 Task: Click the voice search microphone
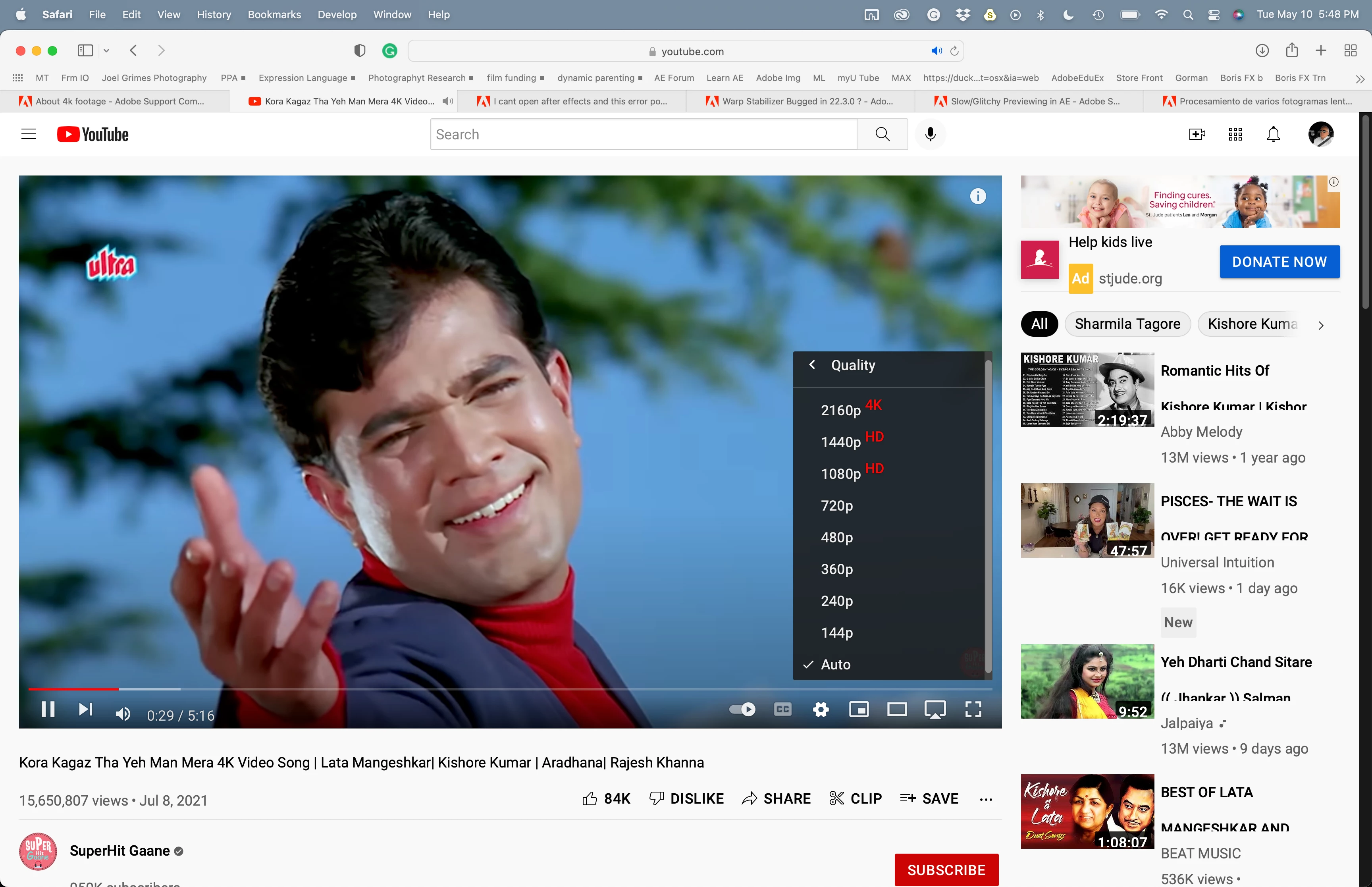coord(930,134)
